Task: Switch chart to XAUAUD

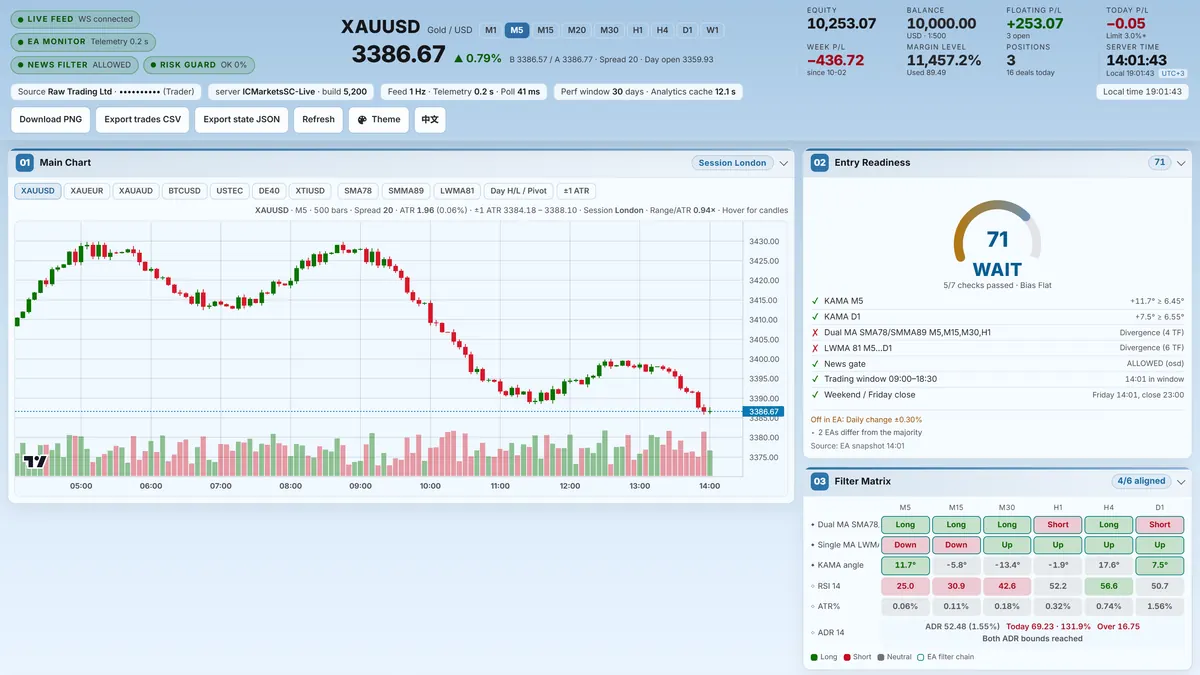Action: [136, 191]
